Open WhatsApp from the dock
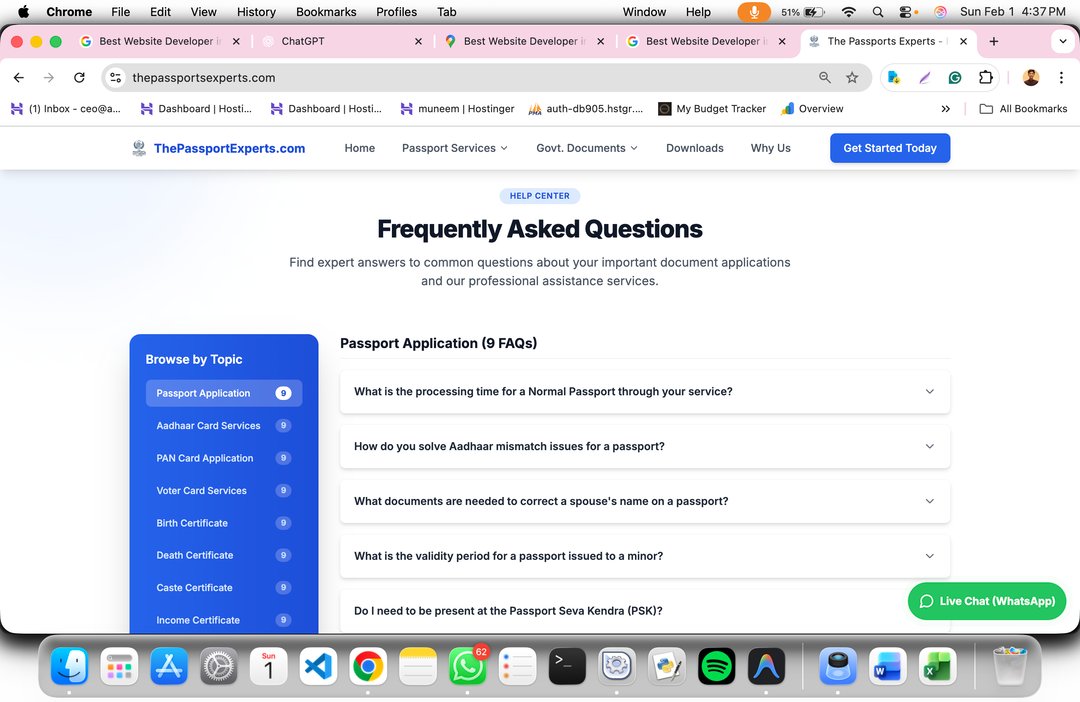This screenshot has width=1080, height=702. [467, 666]
